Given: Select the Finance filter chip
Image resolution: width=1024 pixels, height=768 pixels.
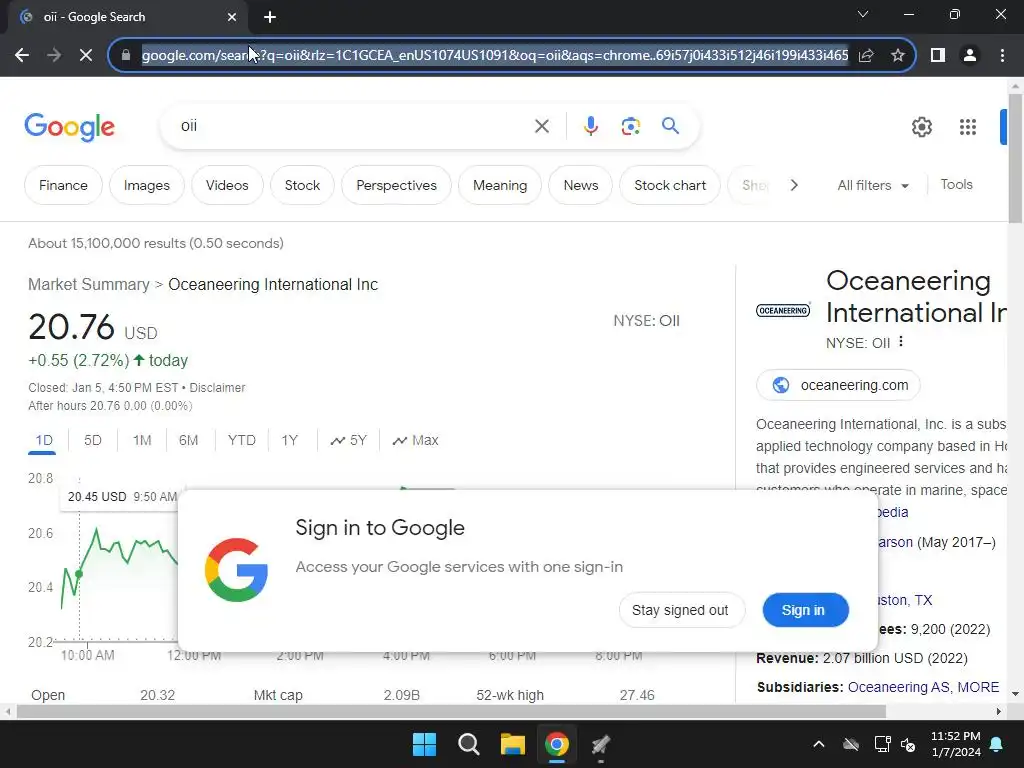Looking at the screenshot, I should pos(63,185).
